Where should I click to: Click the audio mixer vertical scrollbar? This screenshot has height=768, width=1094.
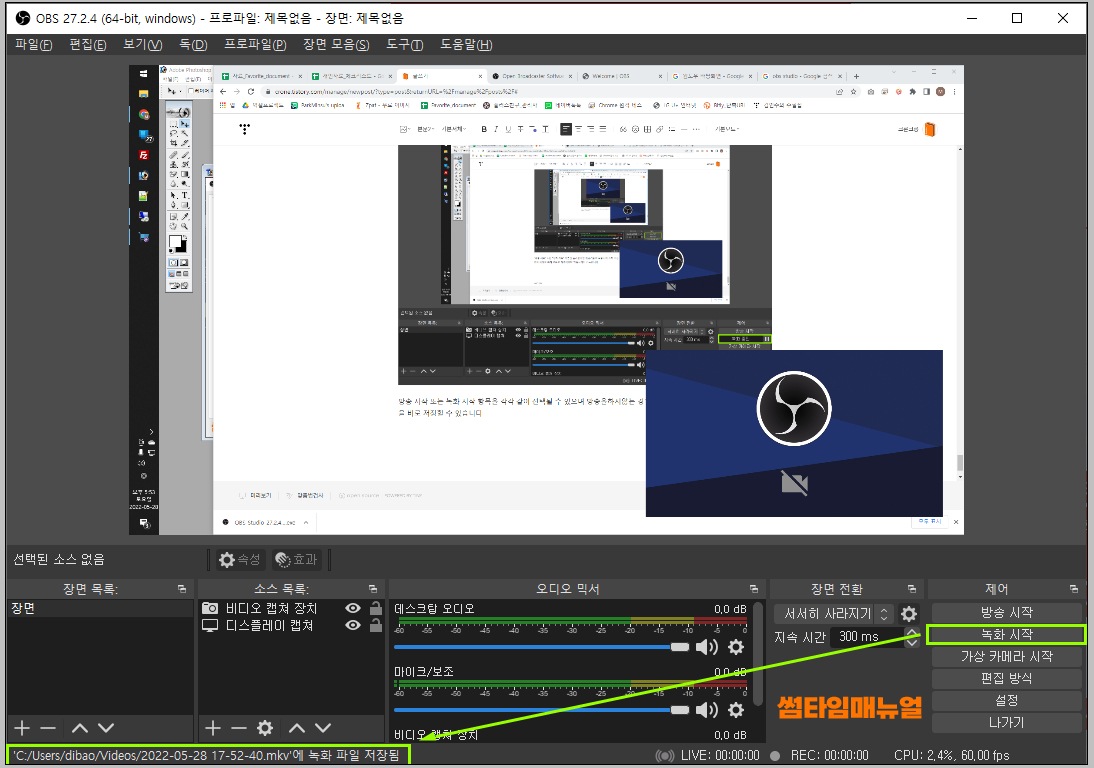click(758, 653)
